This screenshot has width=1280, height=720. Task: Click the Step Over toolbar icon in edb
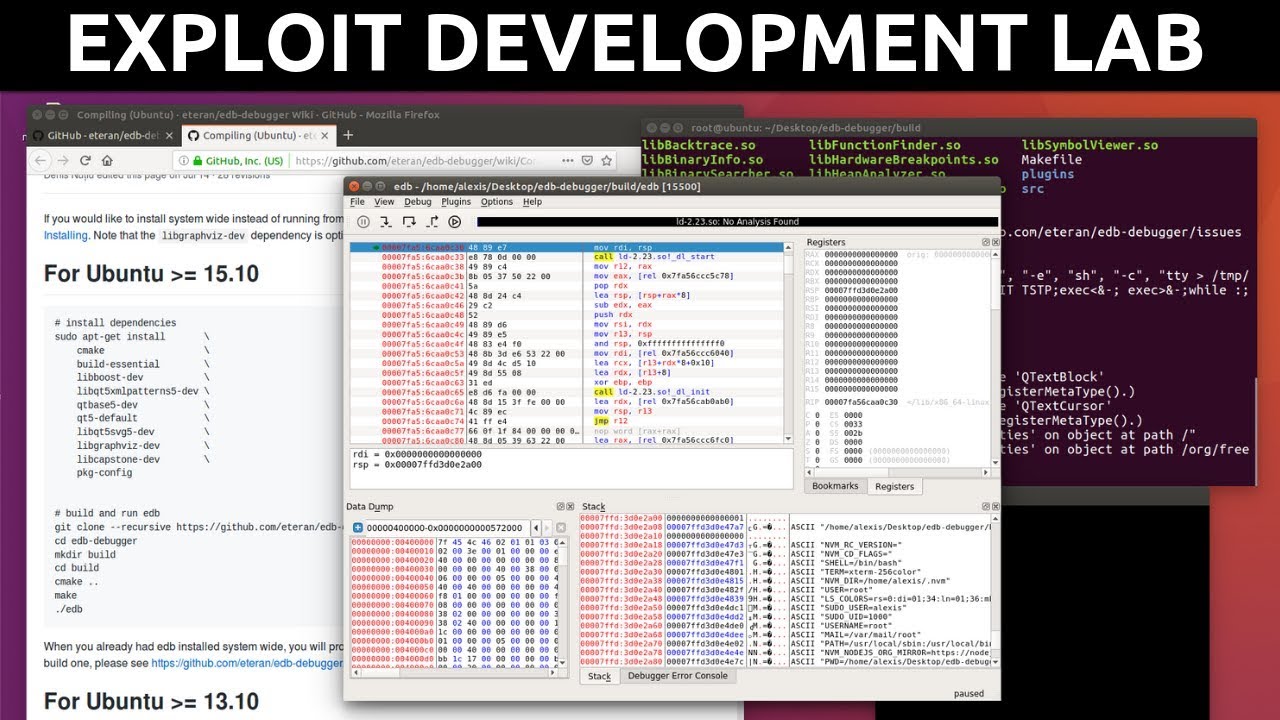[x=409, y=222]
